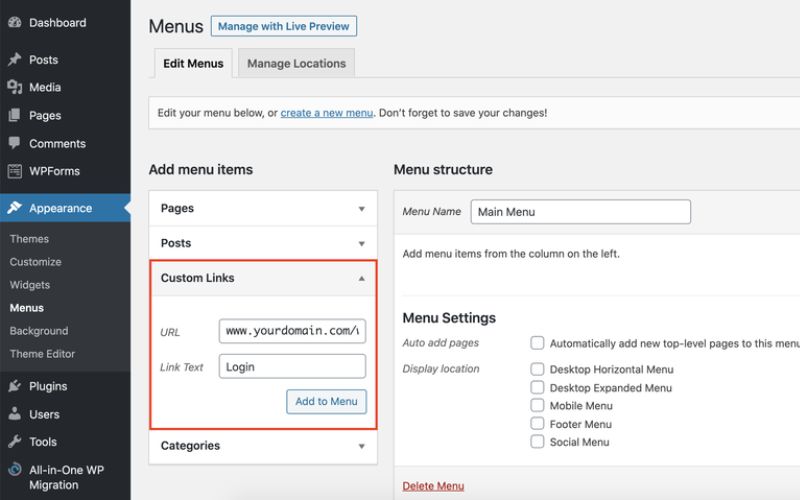Screen dimensions: 800x500
Task: Open Media via its sidebar icon
Action: pos(15,88)
